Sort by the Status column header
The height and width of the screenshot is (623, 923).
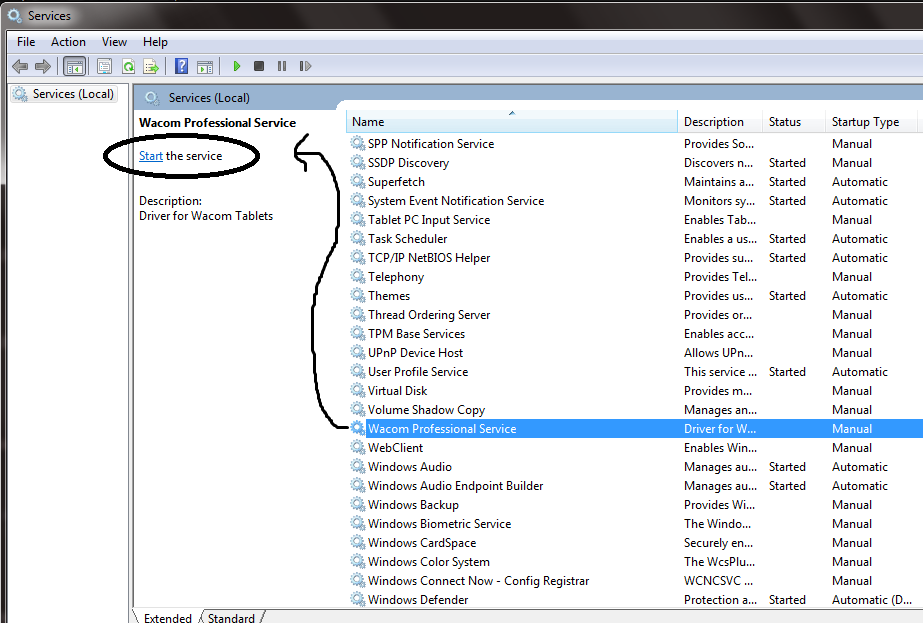(x=793, y=121)
